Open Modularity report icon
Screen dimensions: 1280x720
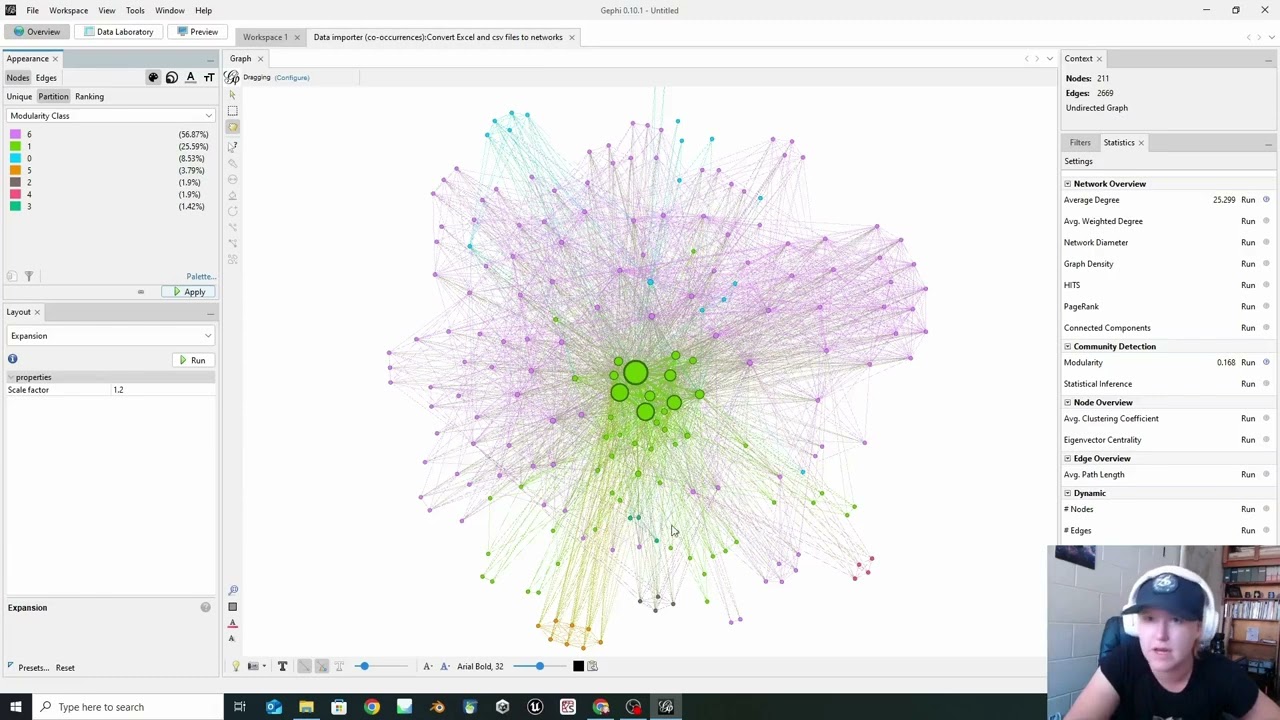1266,362
